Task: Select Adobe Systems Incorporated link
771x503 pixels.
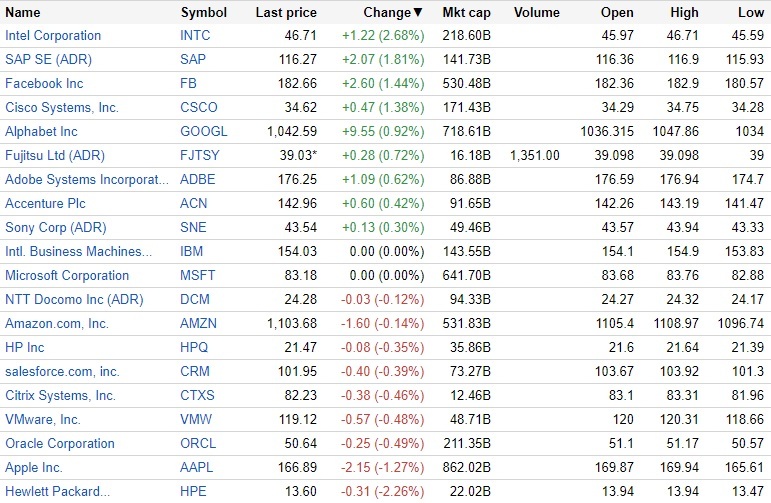Action: pyautogui.click(x=87, y=179)
